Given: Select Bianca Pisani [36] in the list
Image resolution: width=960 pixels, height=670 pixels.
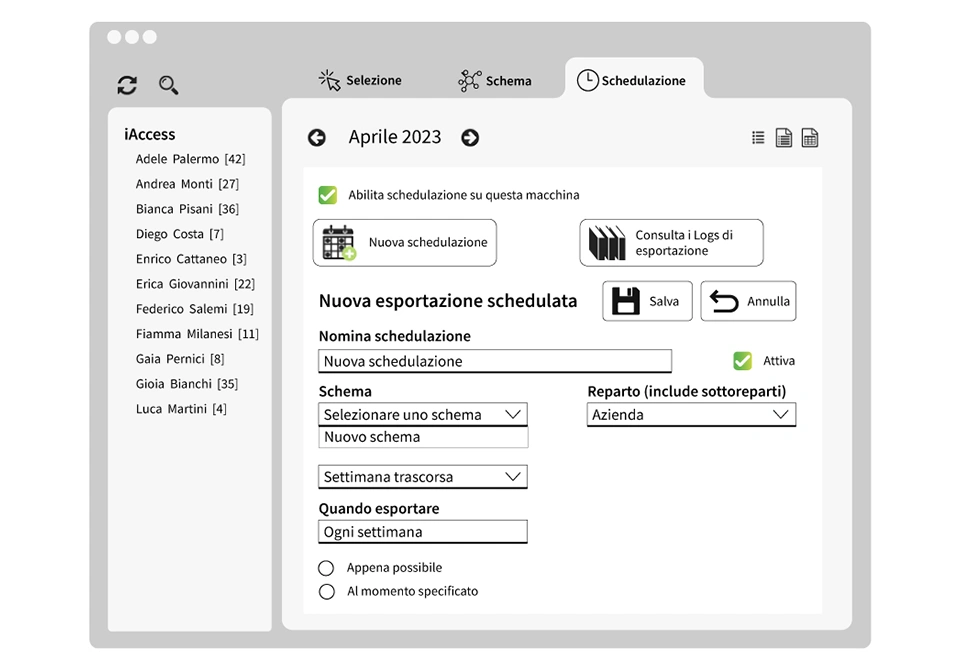Looking at the screenshot, I should [187, 209].
